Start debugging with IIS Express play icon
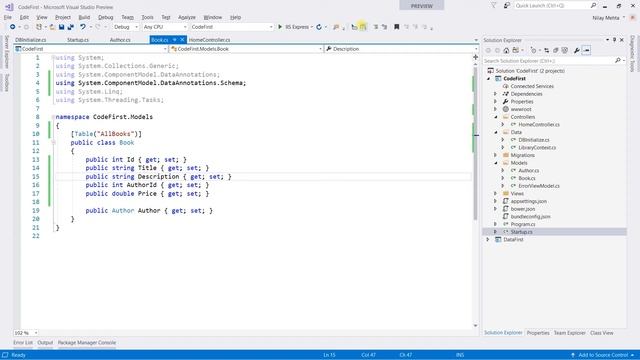640x360 pixels. (280, 27)
